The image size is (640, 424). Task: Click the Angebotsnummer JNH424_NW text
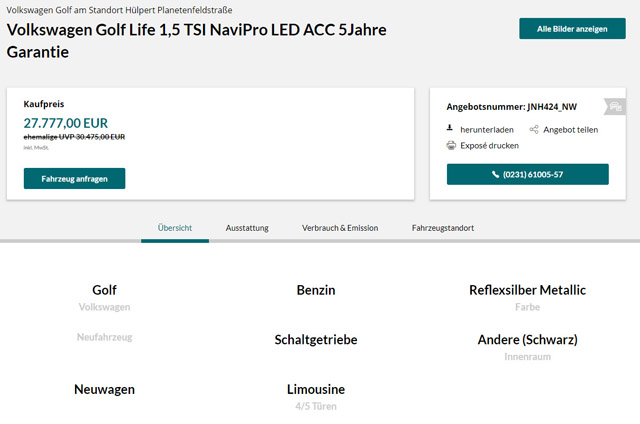coord(511,107)
